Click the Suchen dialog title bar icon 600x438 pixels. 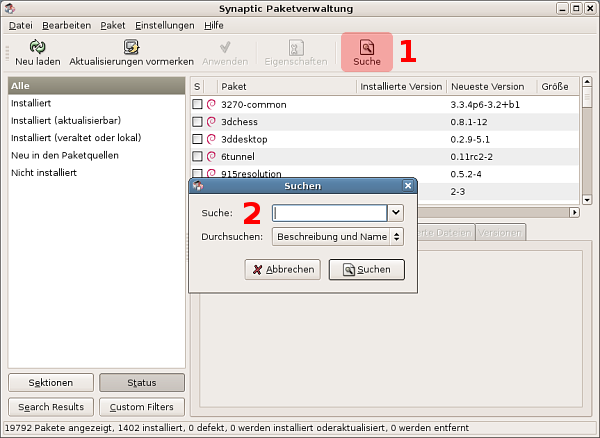pyautogui.click(x=198, y=186)
